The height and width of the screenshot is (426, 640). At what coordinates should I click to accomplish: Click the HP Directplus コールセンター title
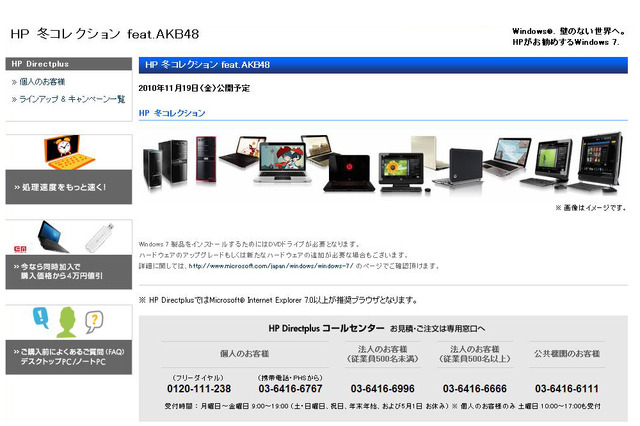[x=326, y=328]
